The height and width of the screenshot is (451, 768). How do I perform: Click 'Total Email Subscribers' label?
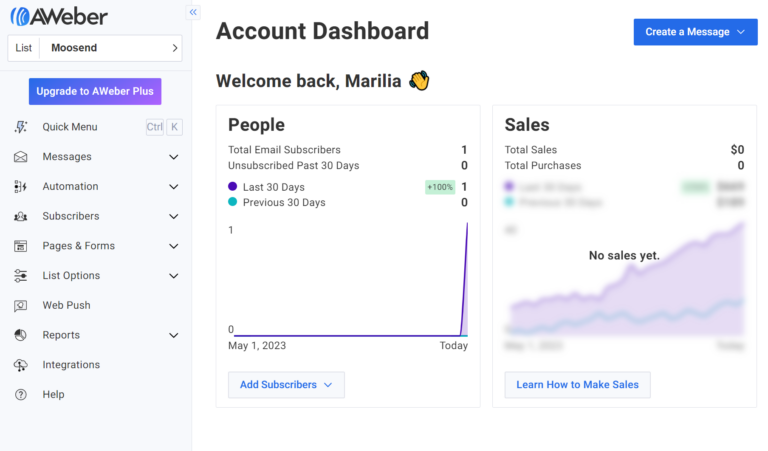(x=284, y=150)
